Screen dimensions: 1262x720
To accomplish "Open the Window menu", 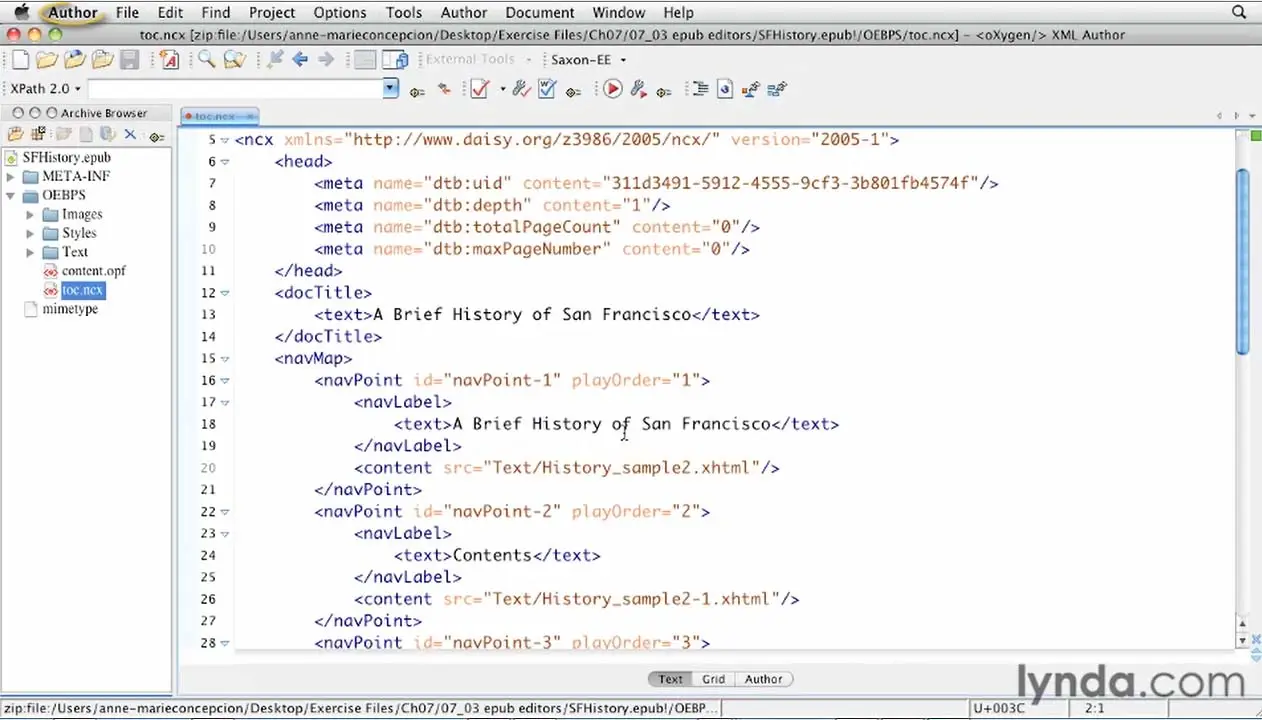I will (618, 12).
